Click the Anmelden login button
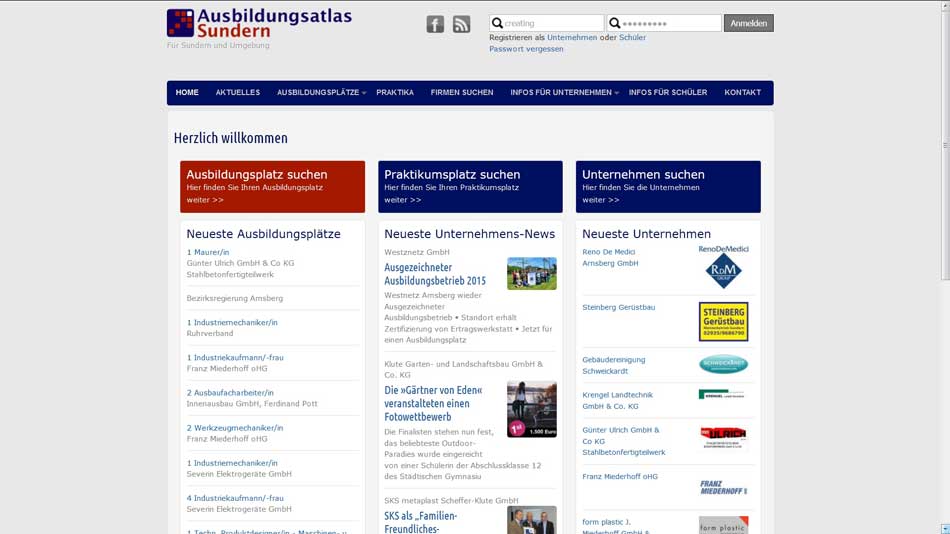 [748, 23]
